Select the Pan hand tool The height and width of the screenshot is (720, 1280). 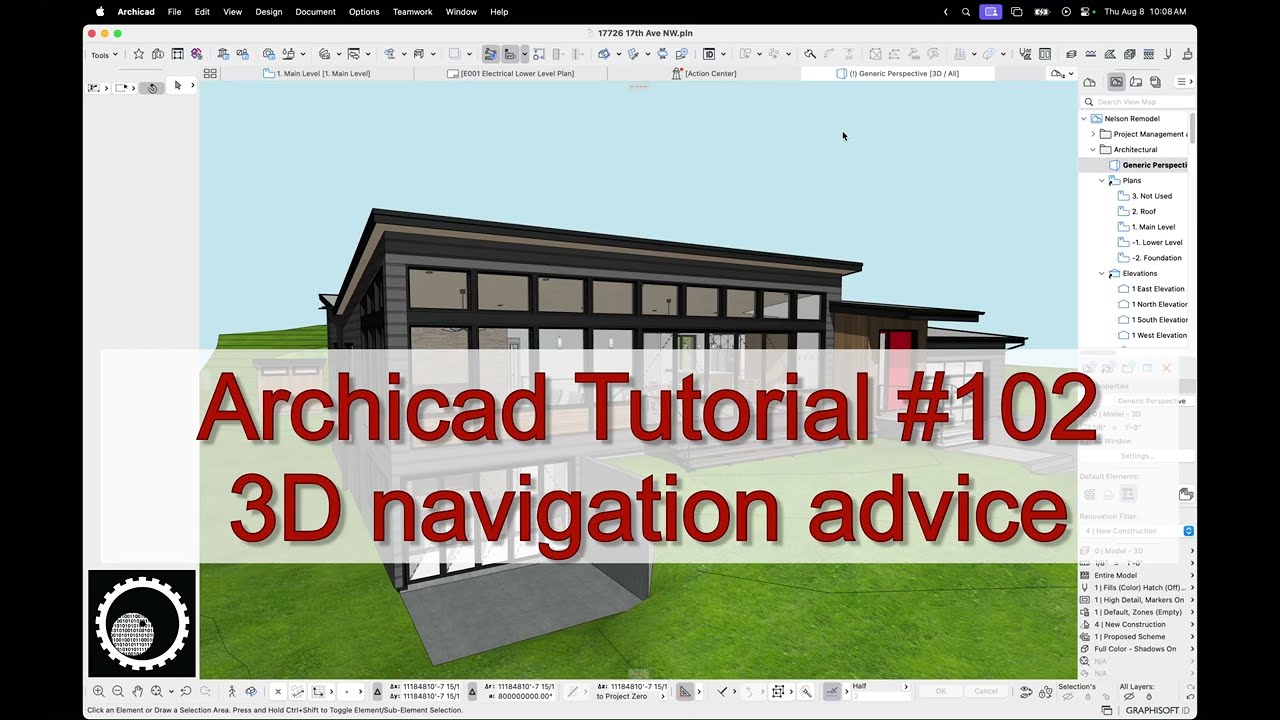pyautogui.click(x=138, y=691)
